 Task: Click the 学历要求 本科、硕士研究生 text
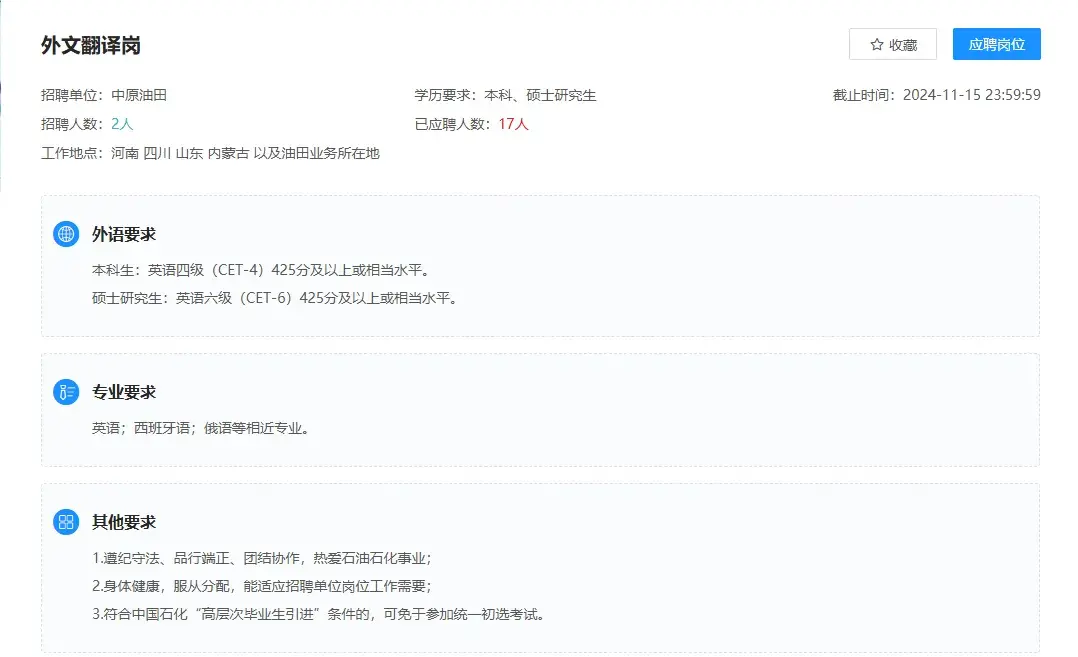click(x=540, y=95)
